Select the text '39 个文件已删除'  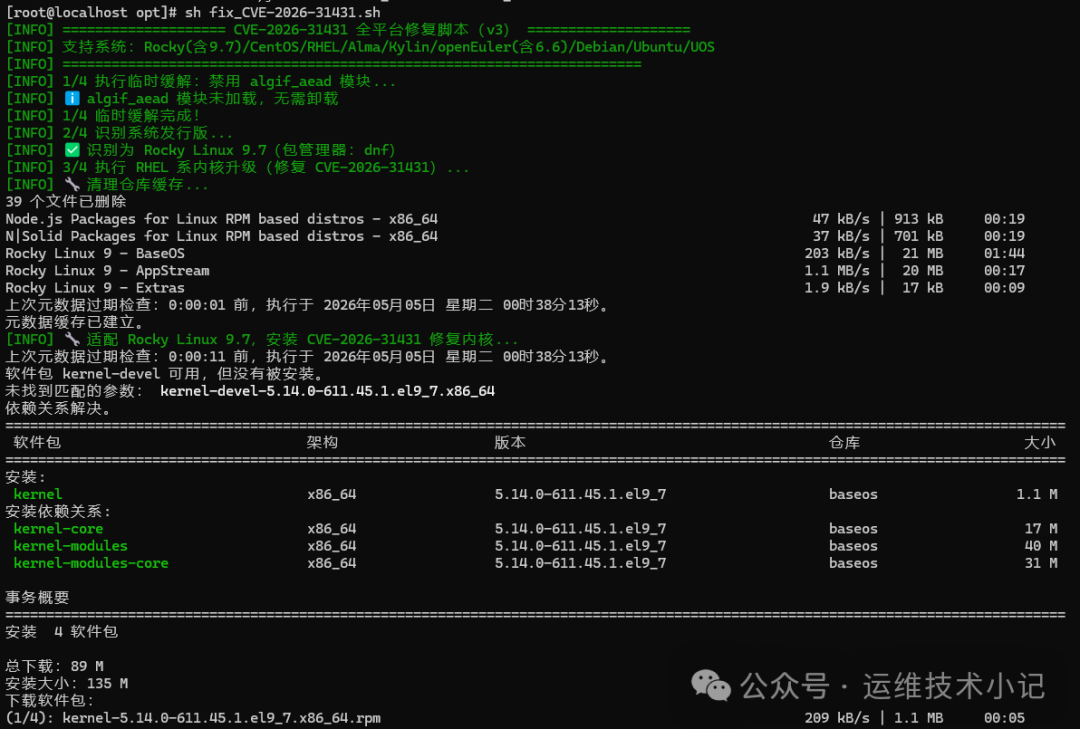click(x=66, y=202)
